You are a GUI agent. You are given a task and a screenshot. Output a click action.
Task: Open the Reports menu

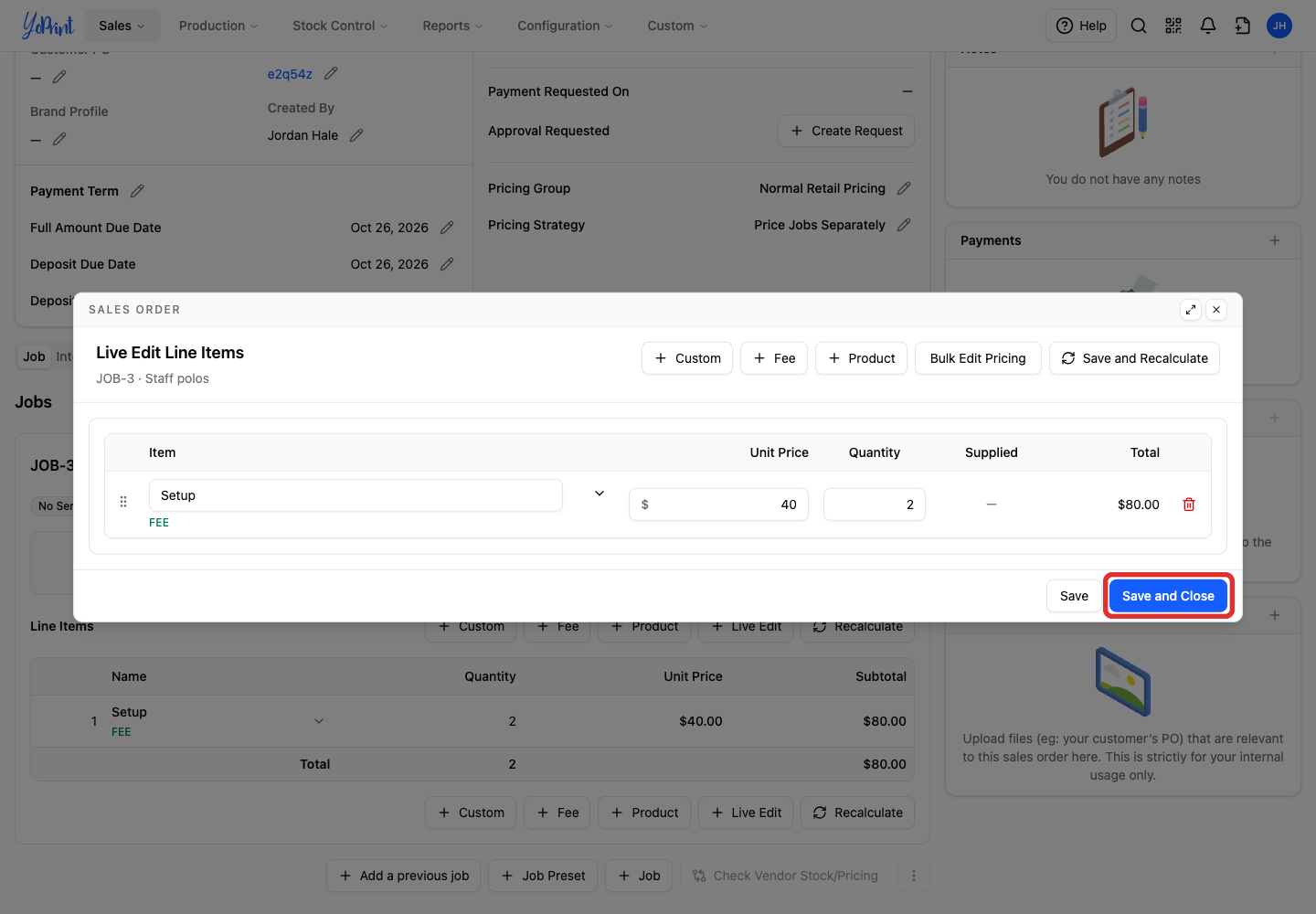pos(452,26)
